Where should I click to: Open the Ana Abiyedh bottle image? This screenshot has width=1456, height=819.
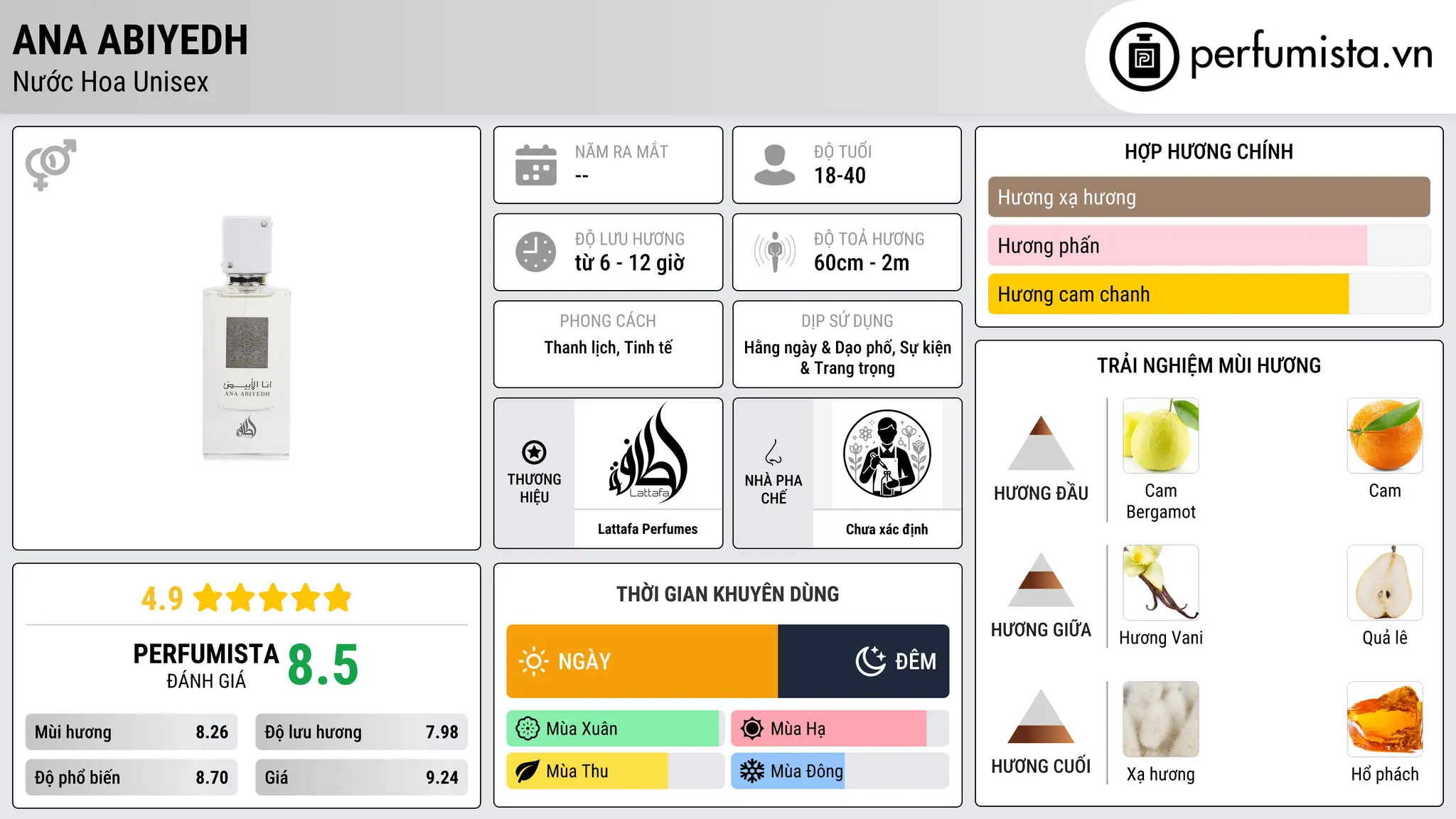tap(247, 338)
